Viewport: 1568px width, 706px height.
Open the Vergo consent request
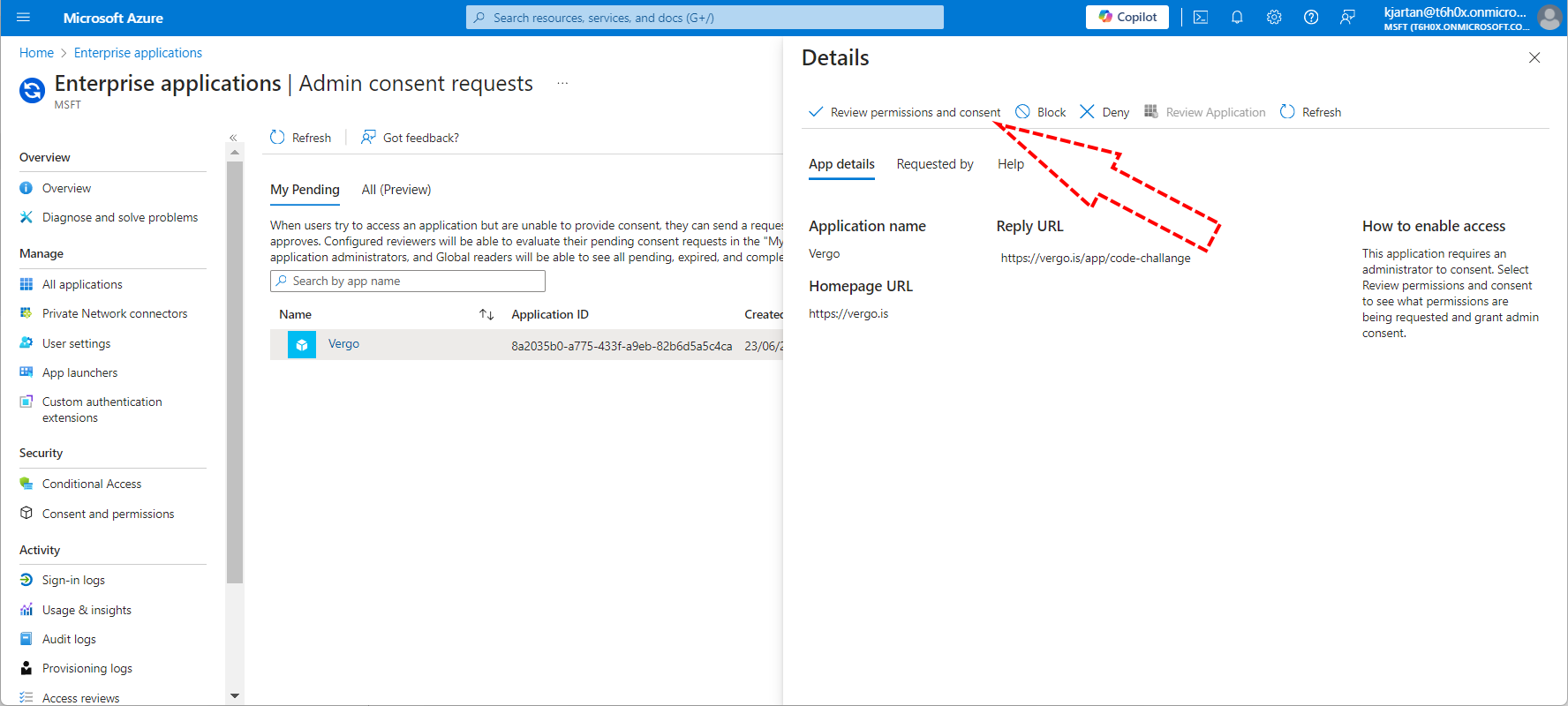click(343, 344)
